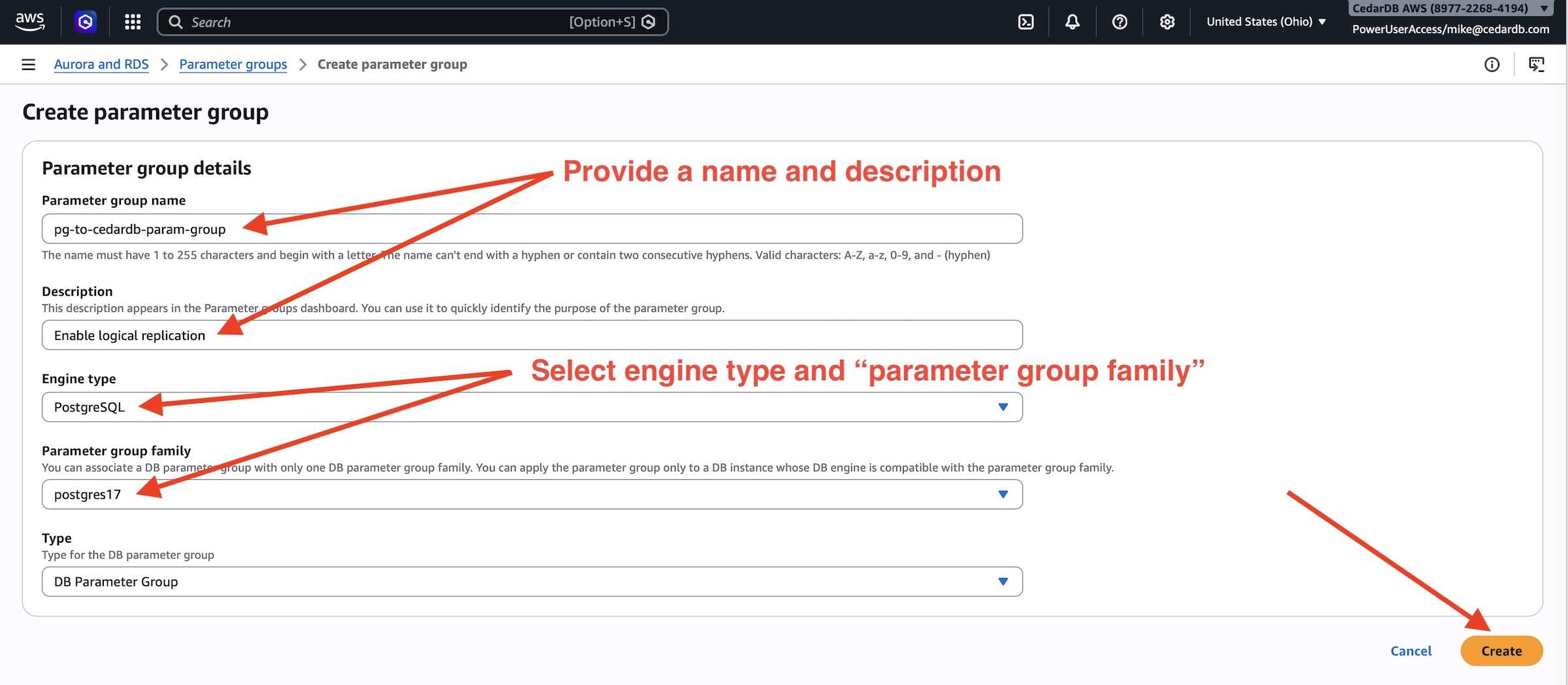Click the shortcut icon inside the search bar
1568x685 pixels.
(x=647, y=22)
